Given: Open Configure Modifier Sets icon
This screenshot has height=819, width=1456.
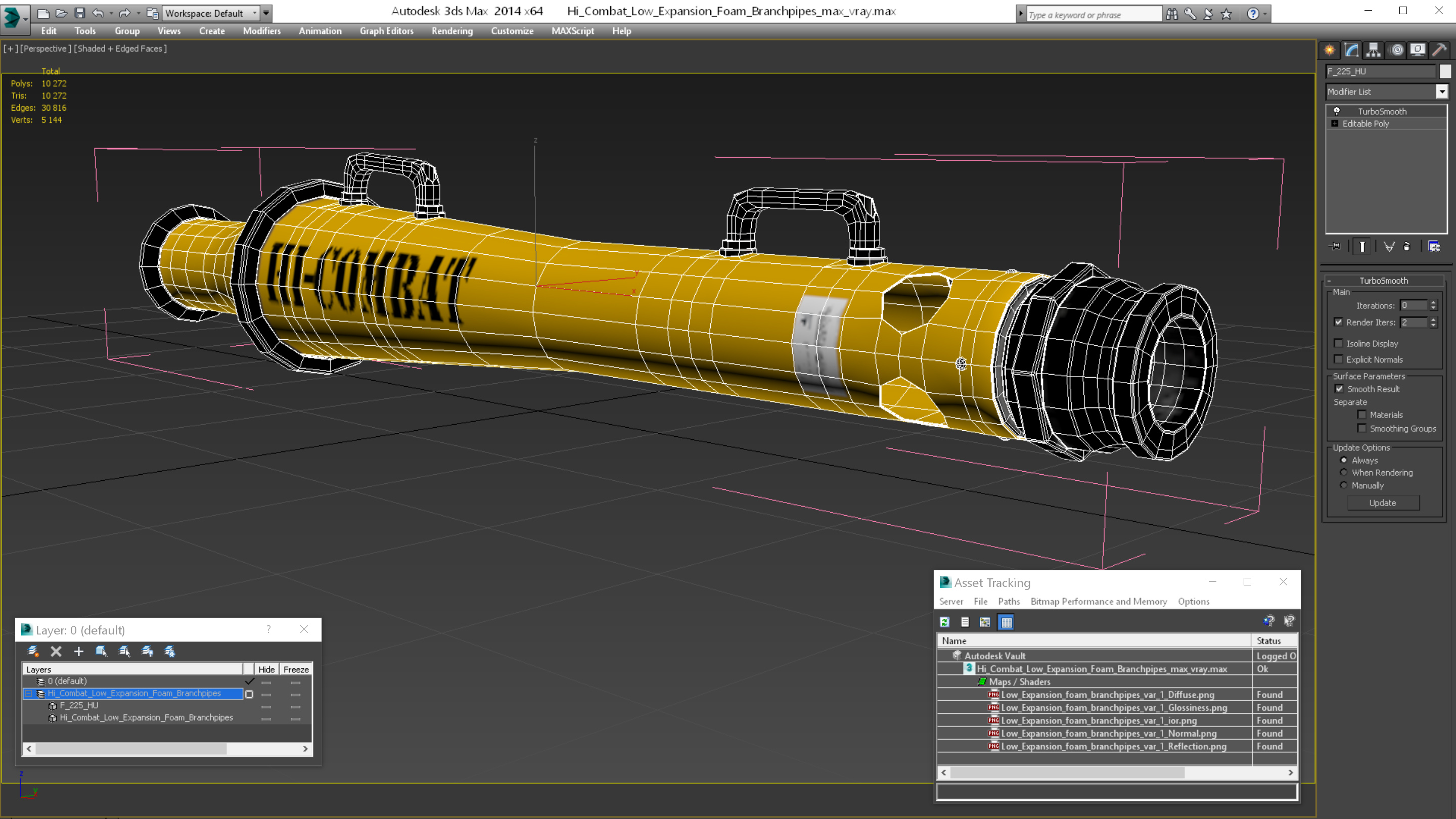Looking at the screenshot, I should 1434,246.
